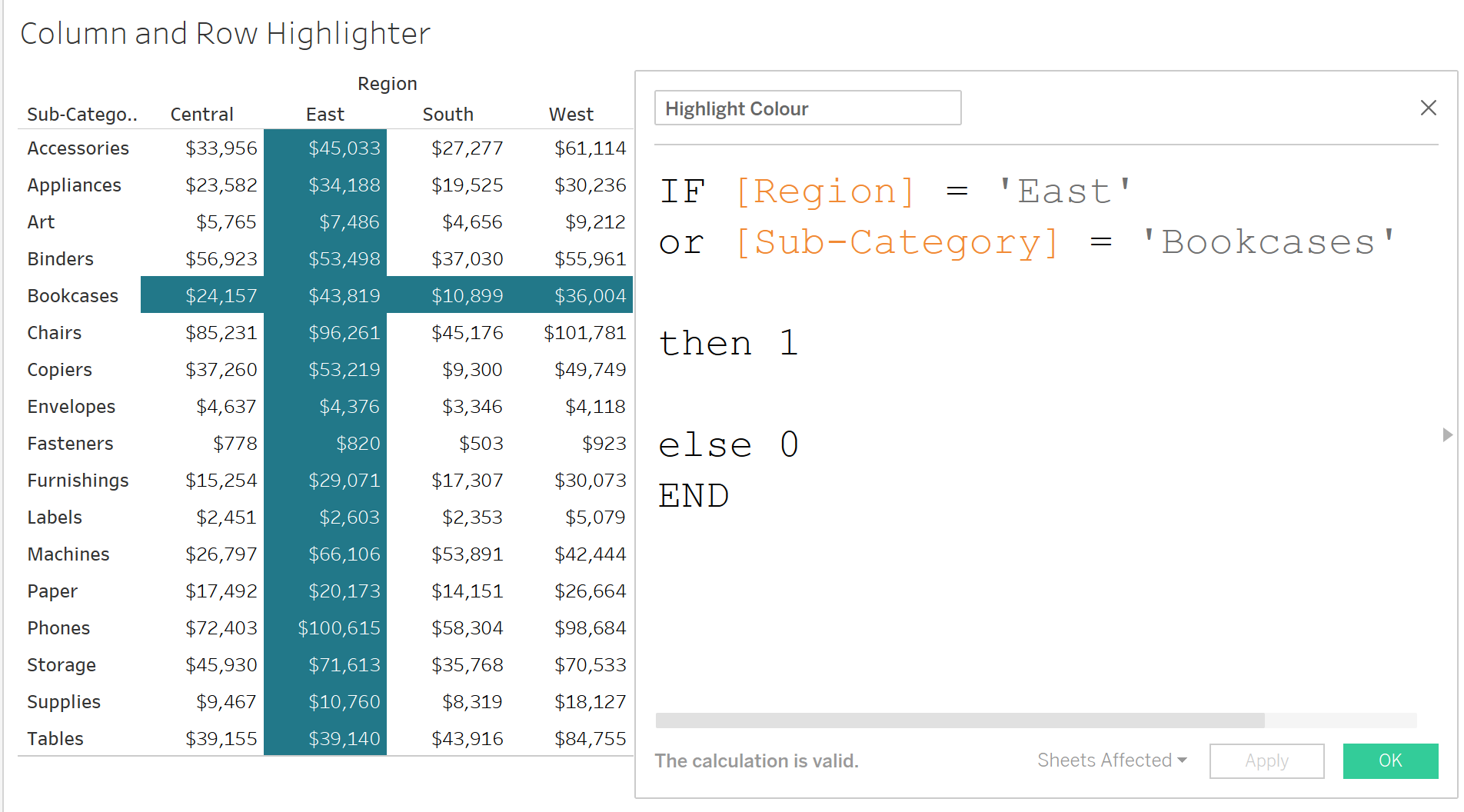Select the Accessories Central cell $33,956

(221, 148)
